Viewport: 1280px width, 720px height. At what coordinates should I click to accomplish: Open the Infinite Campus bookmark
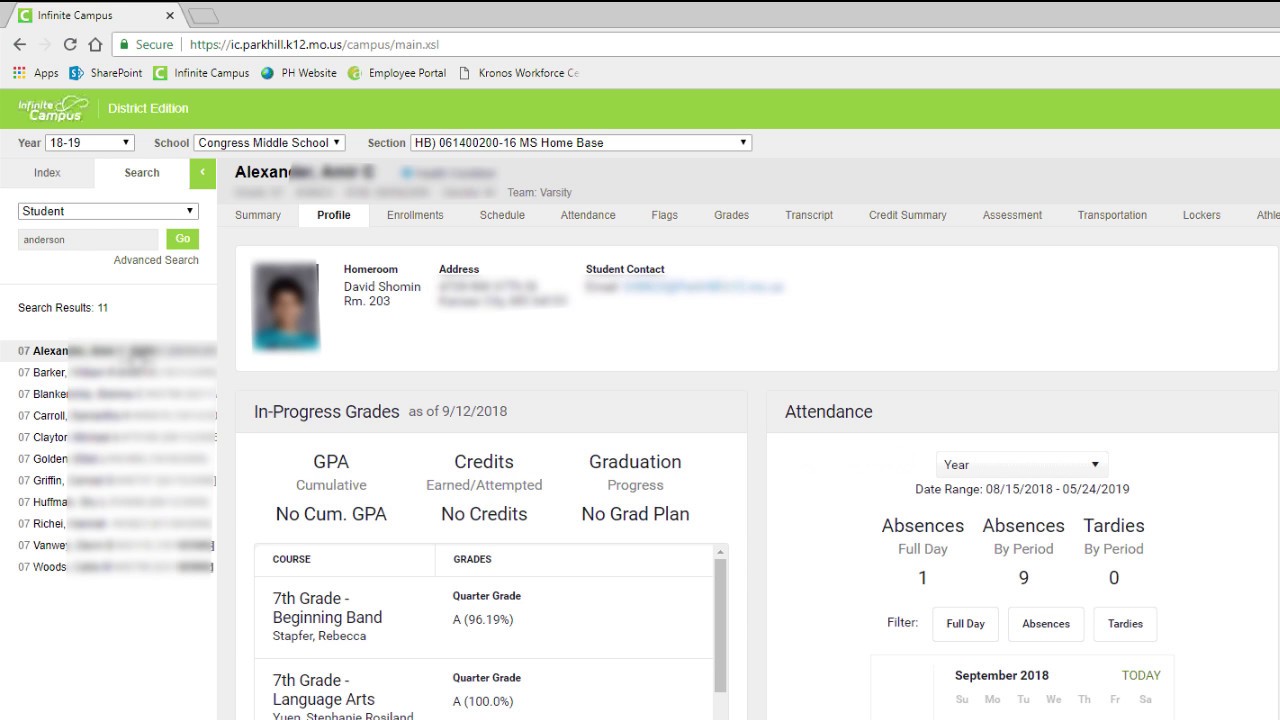(201, 73)
